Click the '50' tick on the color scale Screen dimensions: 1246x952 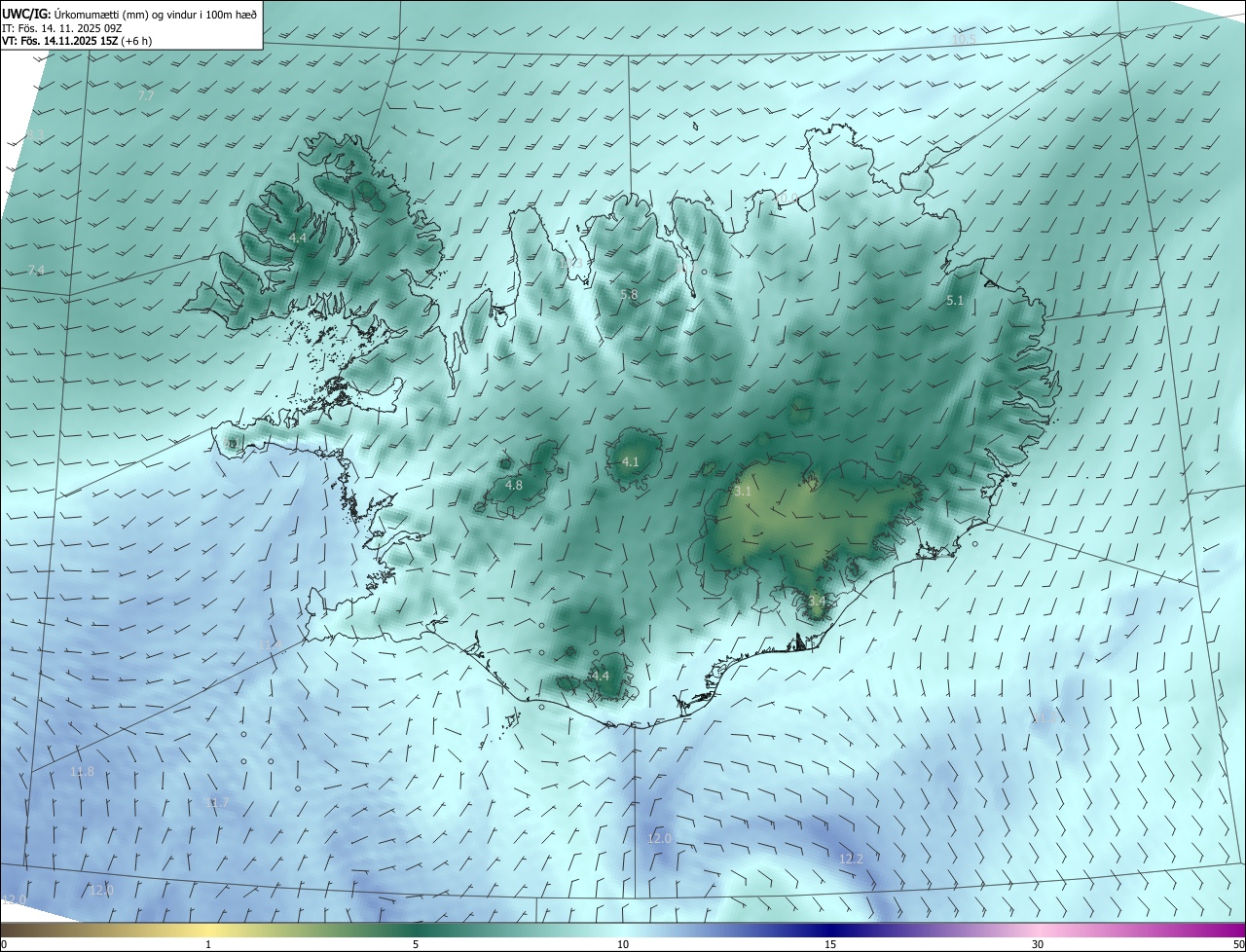pos(1238,945)
